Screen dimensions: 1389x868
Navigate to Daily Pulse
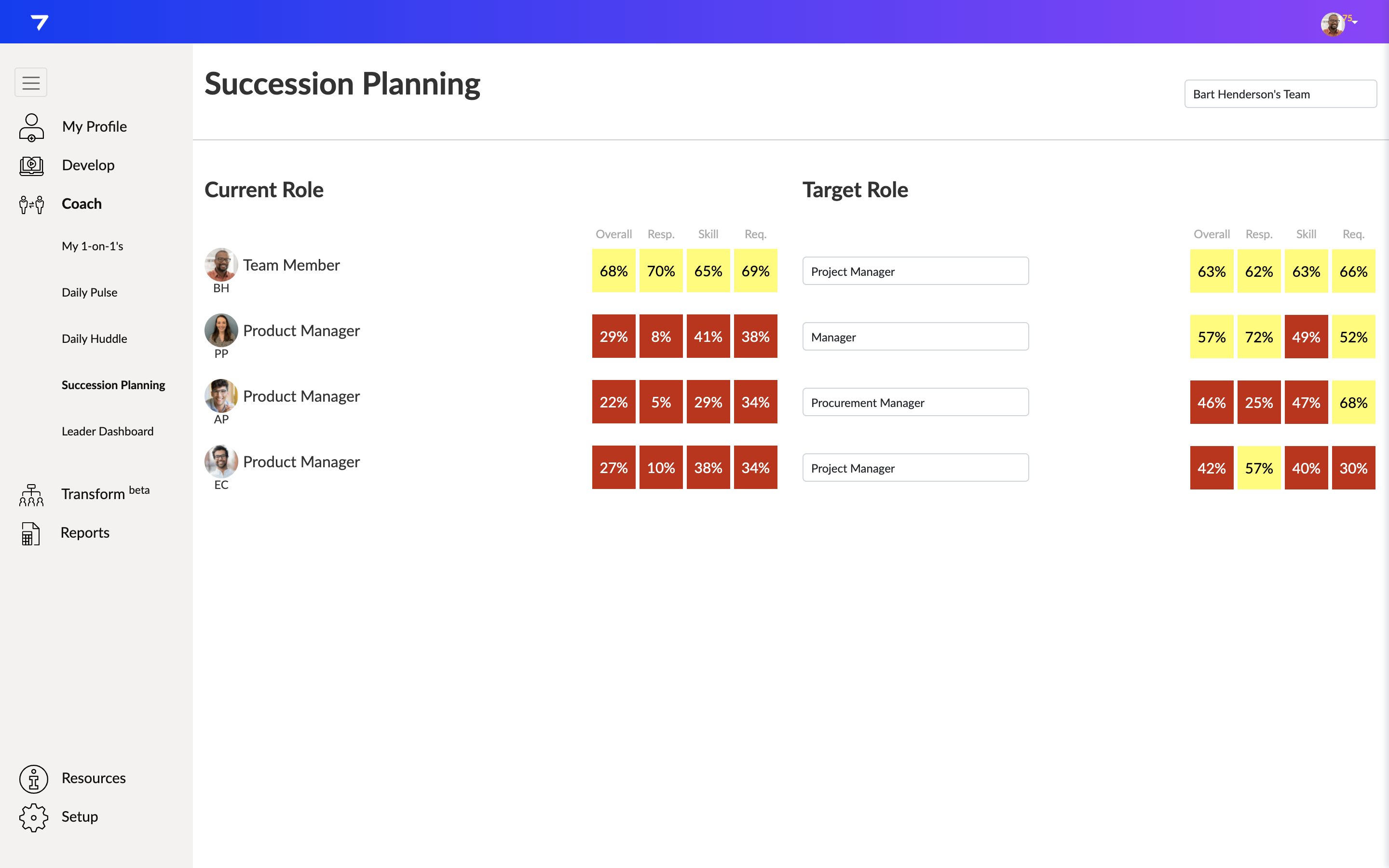pyautogui.click(x=90, y=292)
